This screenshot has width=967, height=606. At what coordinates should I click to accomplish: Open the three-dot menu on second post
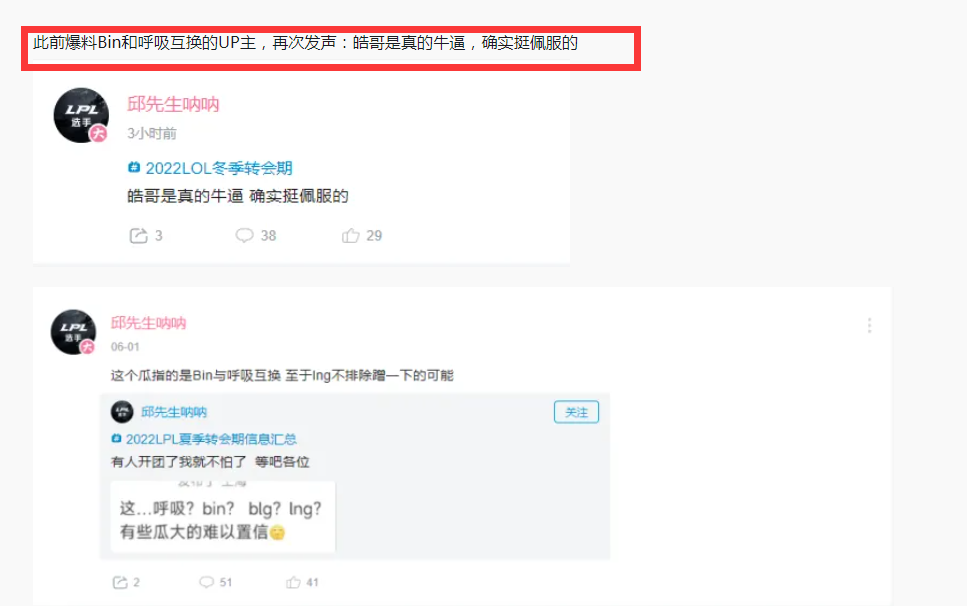[870, 326]
